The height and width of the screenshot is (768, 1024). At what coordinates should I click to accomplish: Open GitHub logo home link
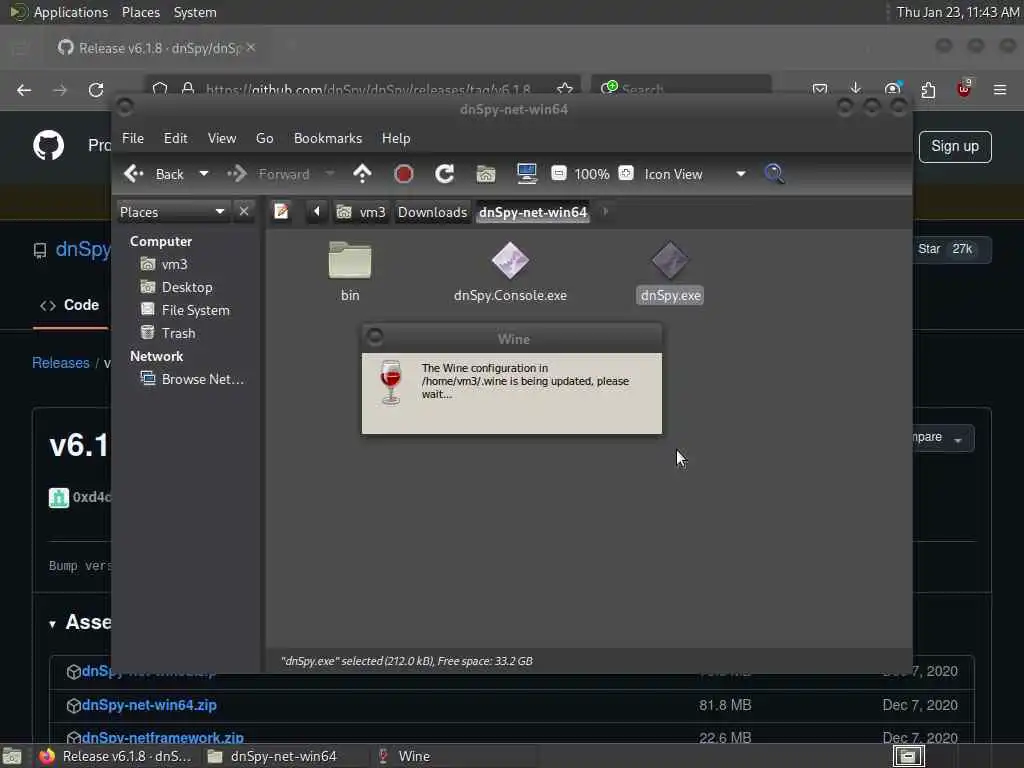pos(49,145)
